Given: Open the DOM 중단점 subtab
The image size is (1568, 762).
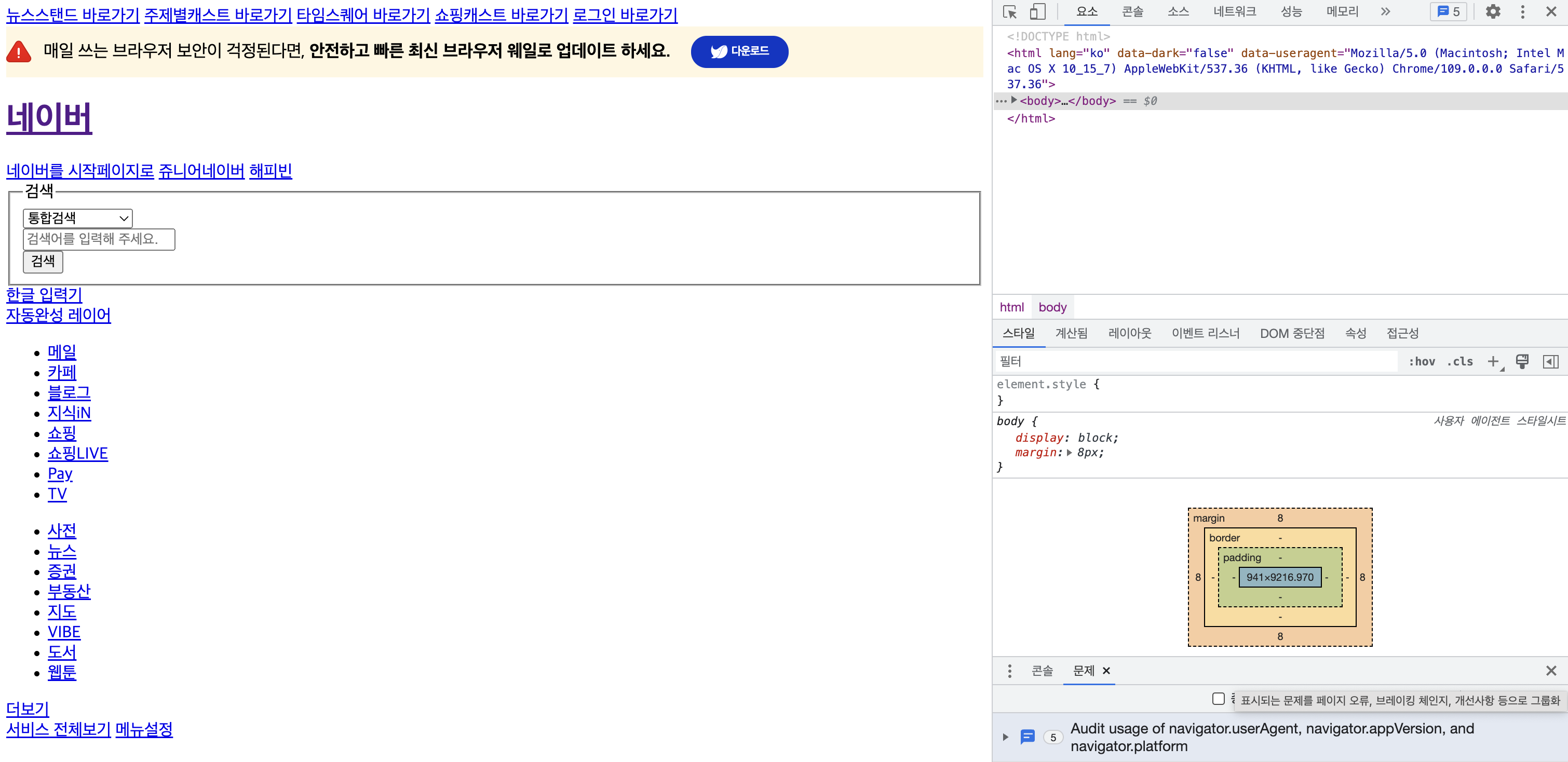Looking at the screenshot, I should point(1292,333).
